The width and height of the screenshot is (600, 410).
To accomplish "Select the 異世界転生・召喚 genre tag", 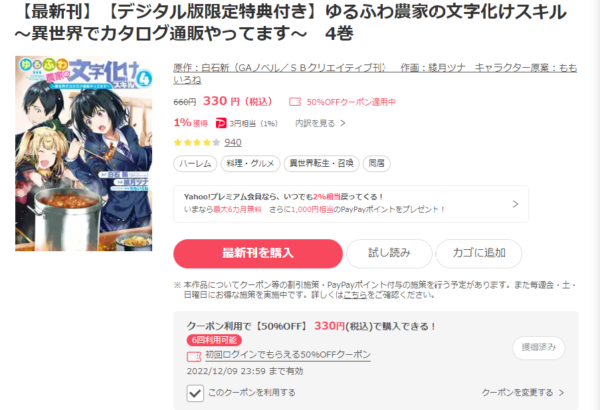I will [321, 163].
